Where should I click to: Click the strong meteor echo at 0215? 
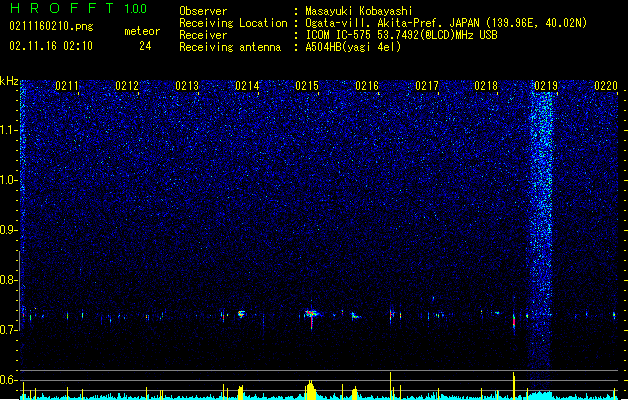click(x=311, y=315)
